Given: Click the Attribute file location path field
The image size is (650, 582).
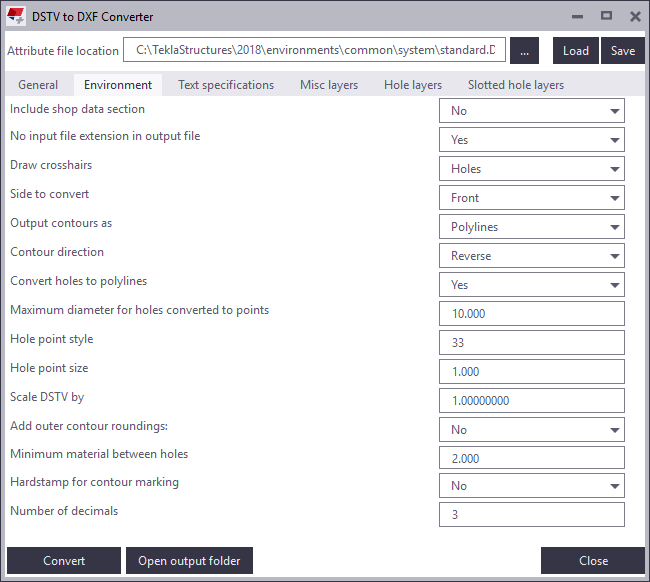Looking at the screenshot, I should point(315,51).
